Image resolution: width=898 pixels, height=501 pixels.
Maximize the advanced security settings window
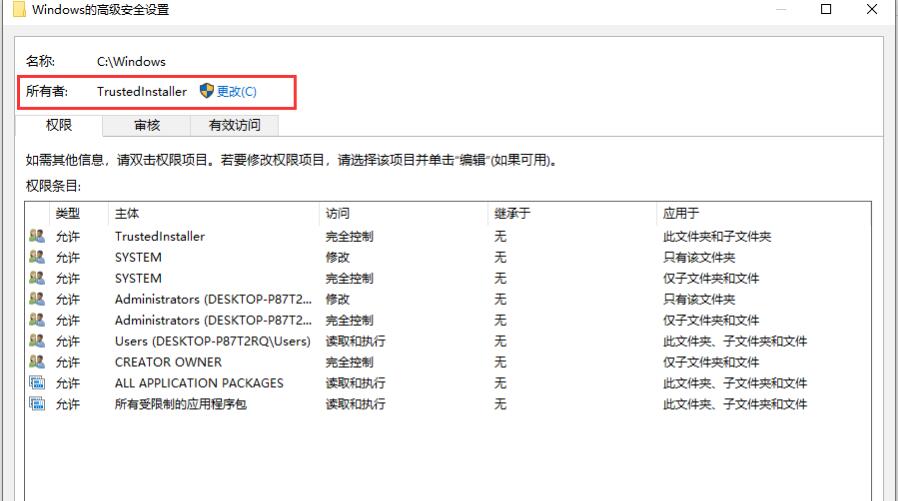[x=826, y=9]
